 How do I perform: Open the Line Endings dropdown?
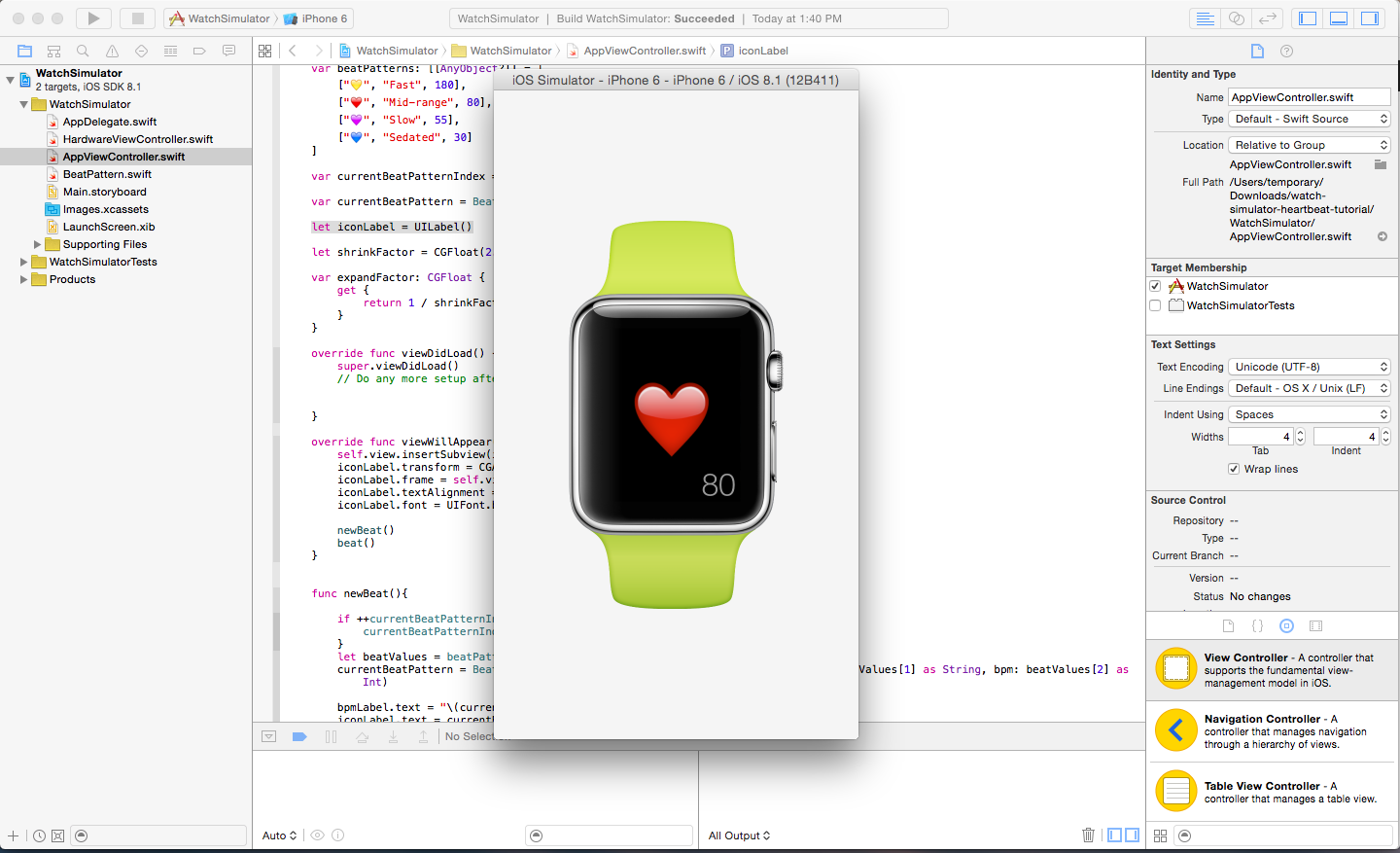[1309, 388]
